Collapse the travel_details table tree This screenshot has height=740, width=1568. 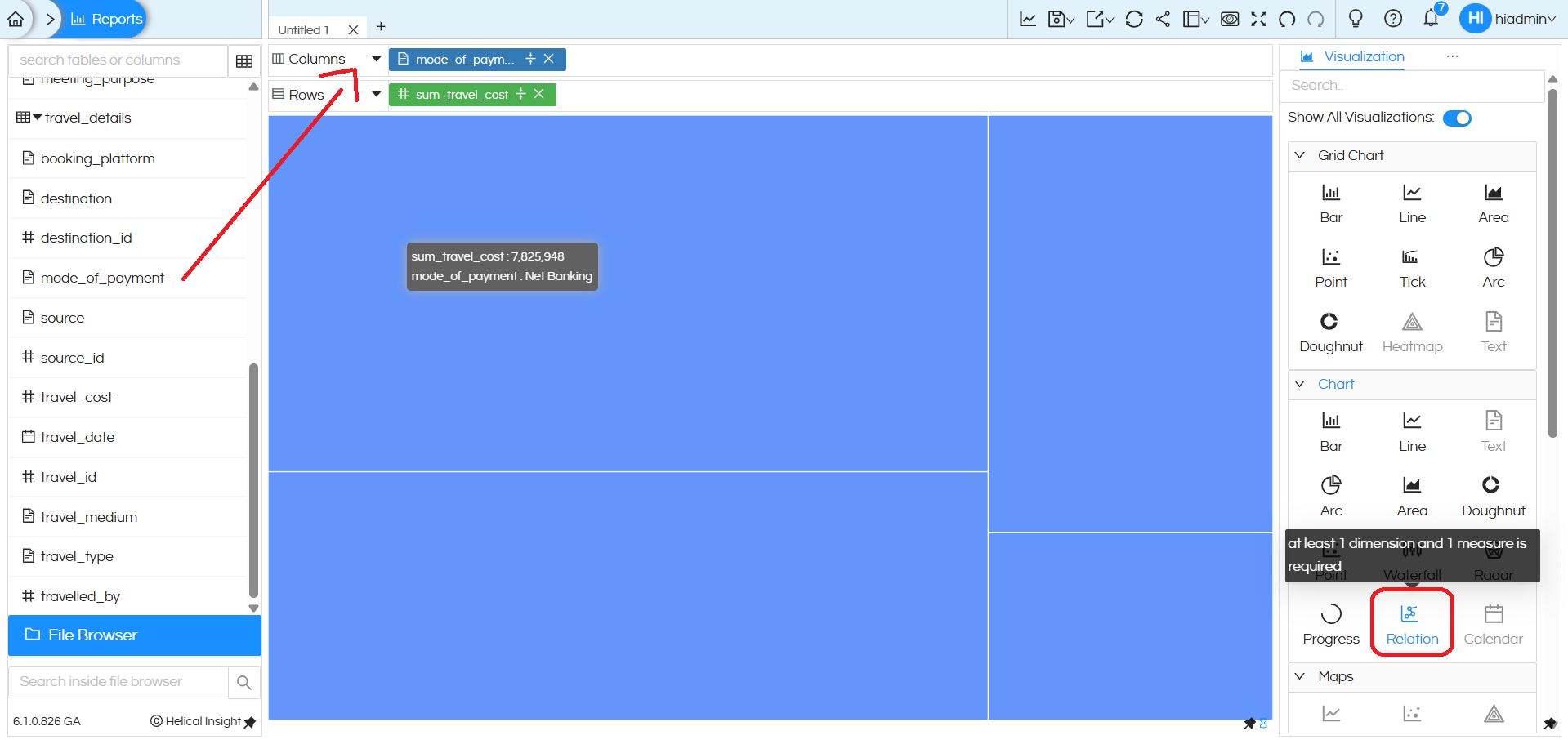coord(37,118)
